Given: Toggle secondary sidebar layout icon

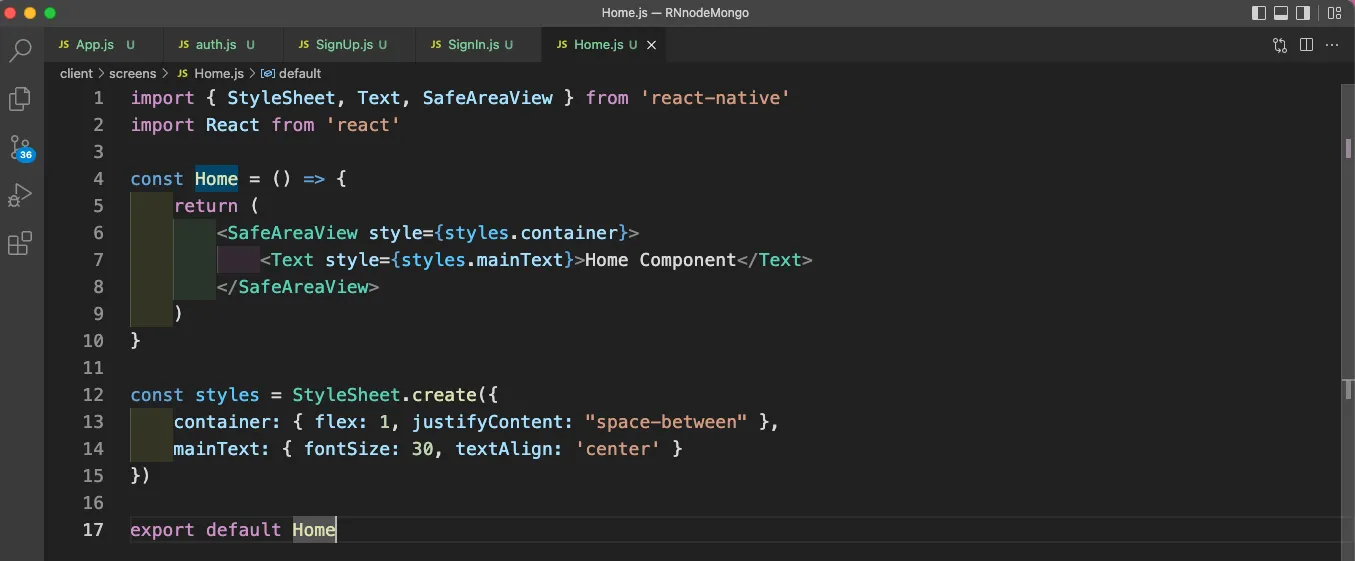Looking at the screenshot, I should [x=1303, y=13].
